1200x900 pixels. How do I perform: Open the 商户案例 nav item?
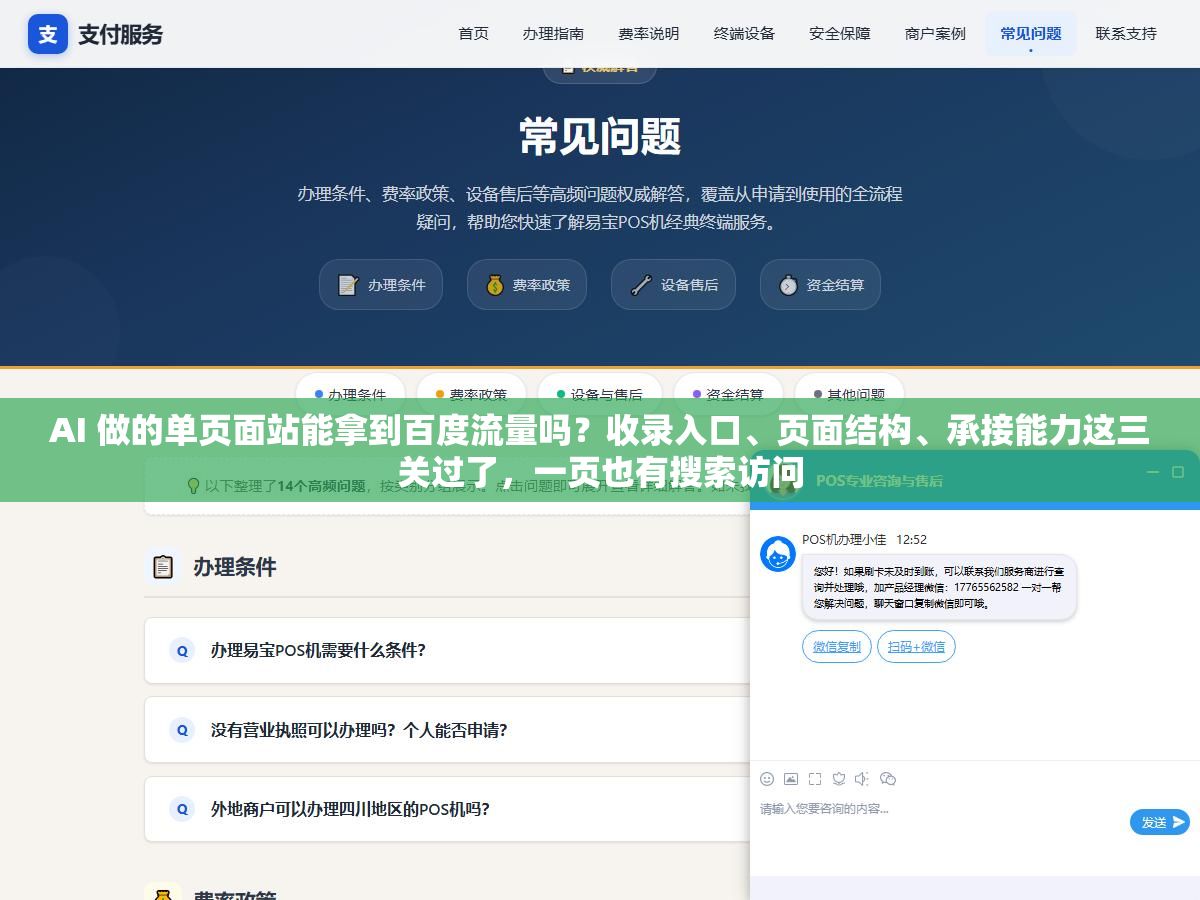pos(935,33)
